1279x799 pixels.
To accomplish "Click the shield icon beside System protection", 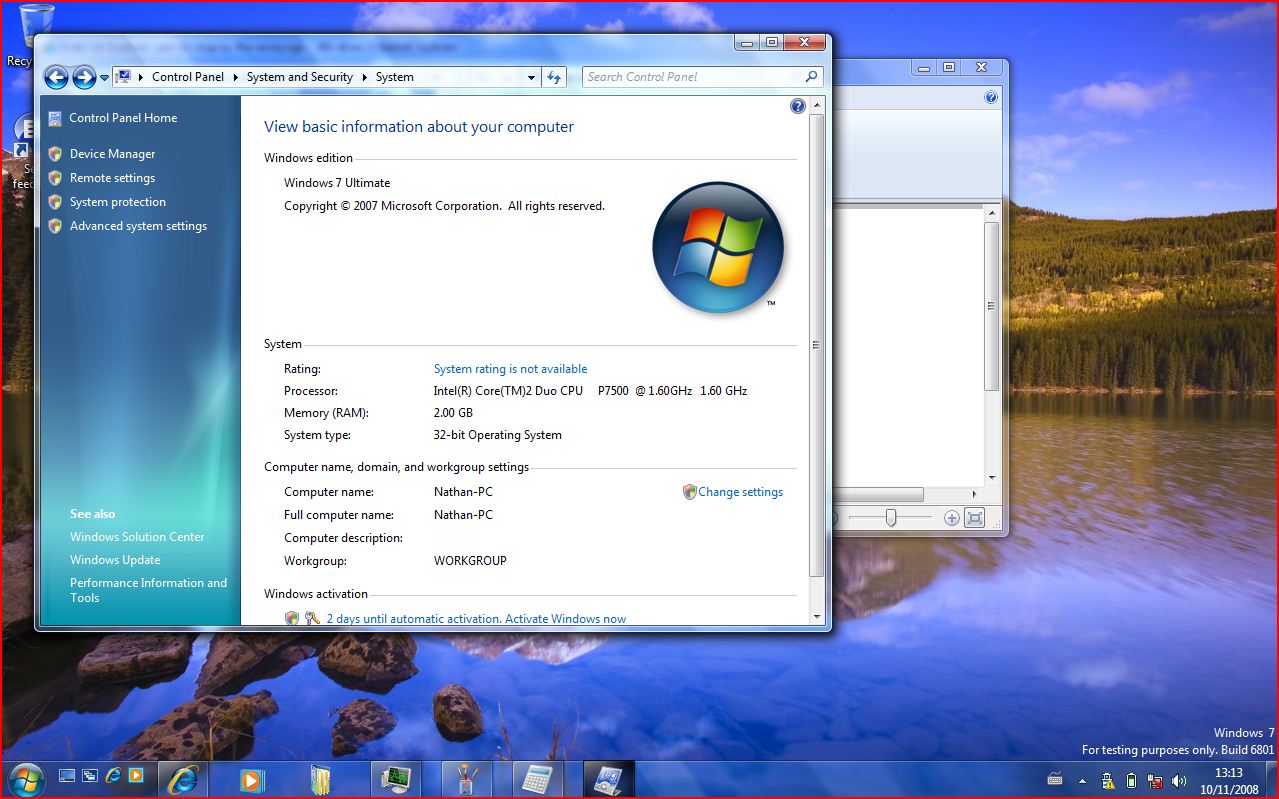I will point(55,202).
